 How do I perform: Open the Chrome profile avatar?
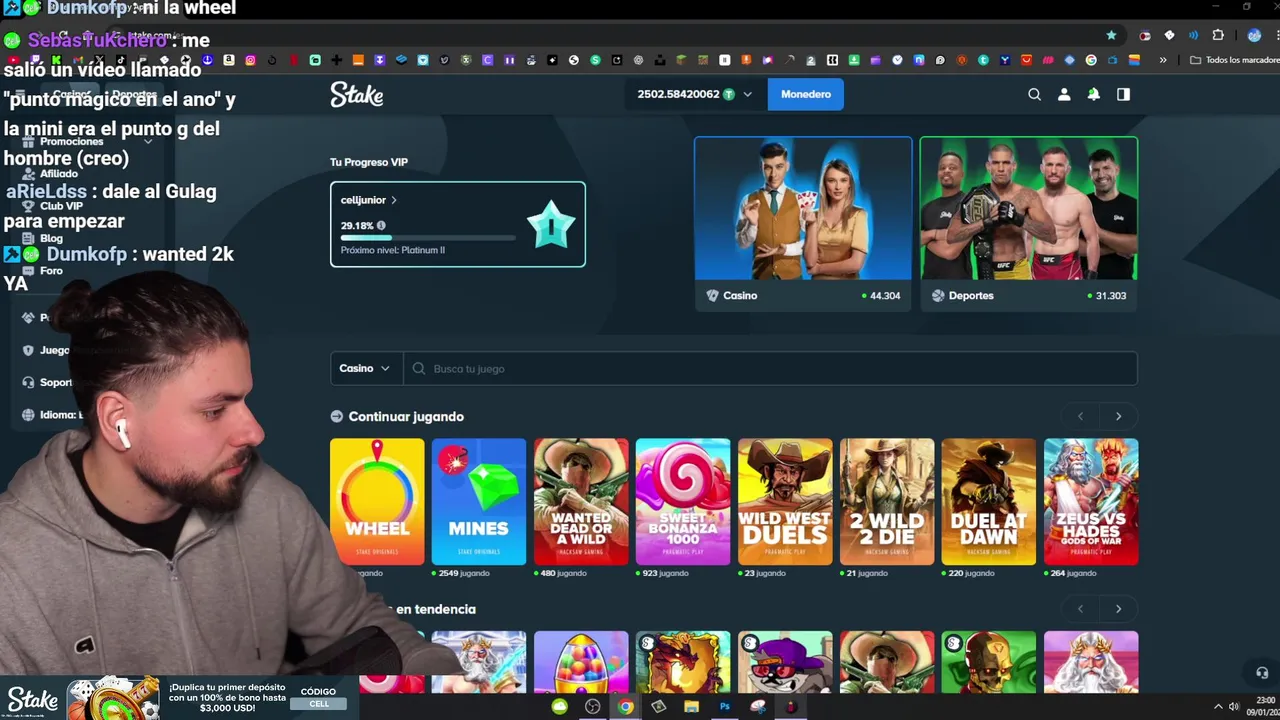click(1254, 35)
